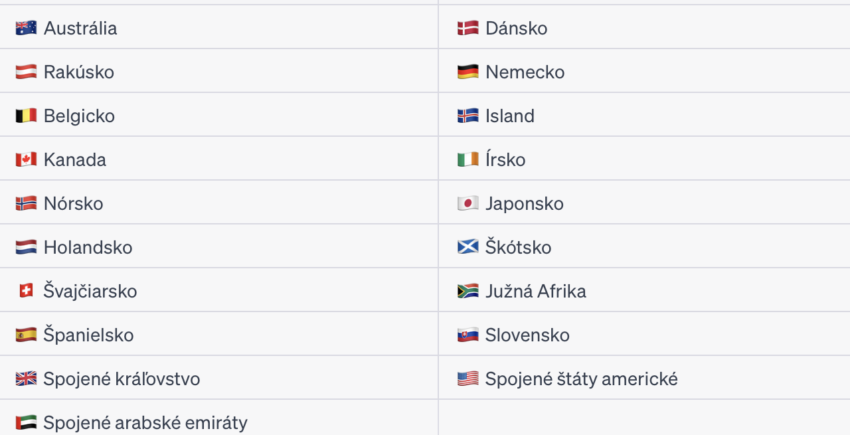Click the Island country entry
850x435 pixels.
click(x=644, y=116)
